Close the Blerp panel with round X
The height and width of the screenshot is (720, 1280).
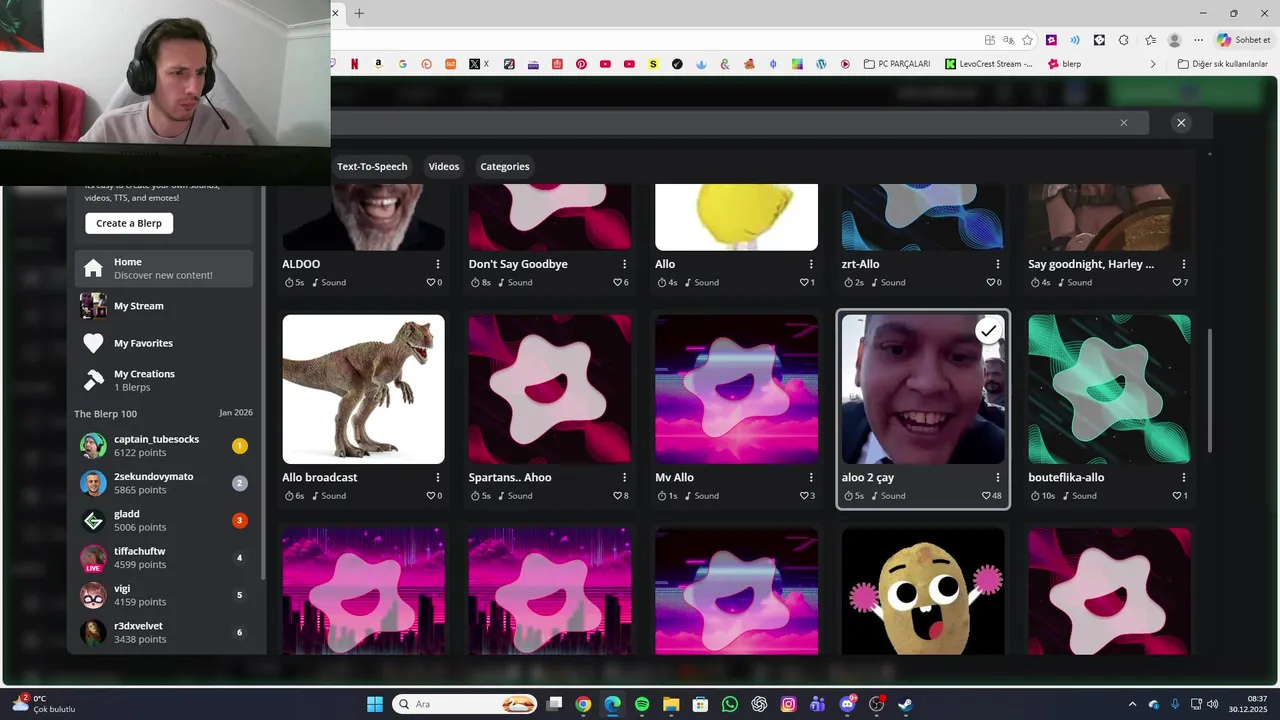[x=1181, y=123]
